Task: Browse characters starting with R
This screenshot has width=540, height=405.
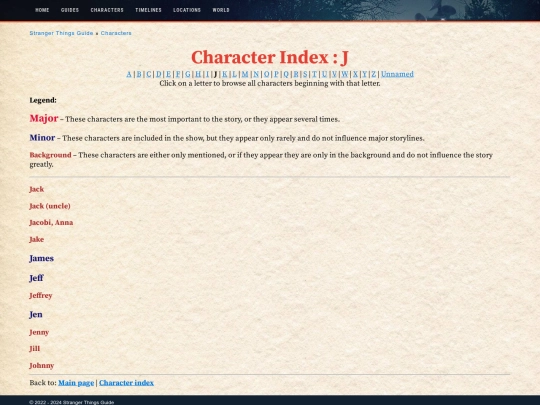Action: pos(296,74)
